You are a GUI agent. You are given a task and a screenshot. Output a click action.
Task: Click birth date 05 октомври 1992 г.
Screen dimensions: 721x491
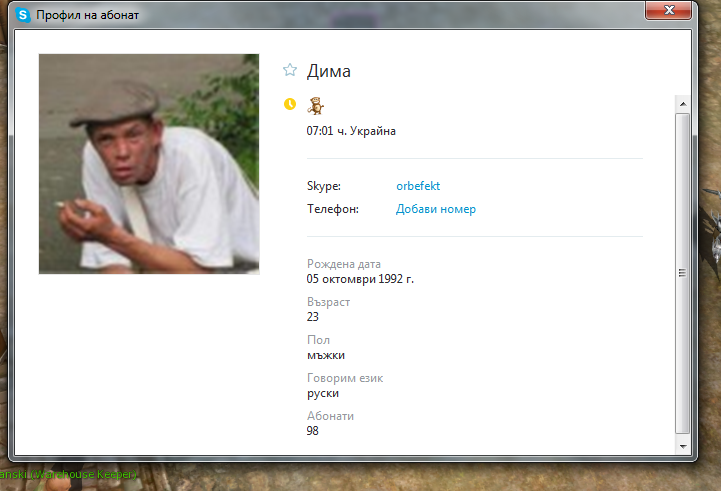tap(360, 279)
